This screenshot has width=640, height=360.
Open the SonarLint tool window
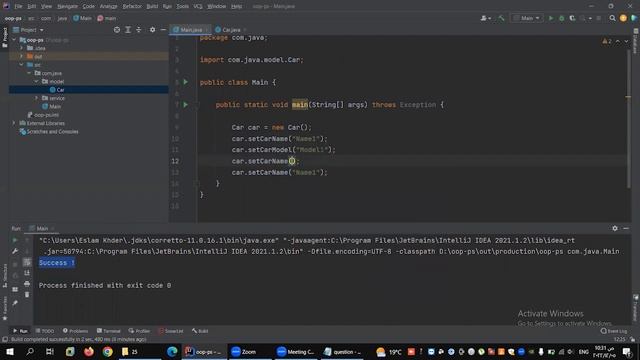(171, 331)
